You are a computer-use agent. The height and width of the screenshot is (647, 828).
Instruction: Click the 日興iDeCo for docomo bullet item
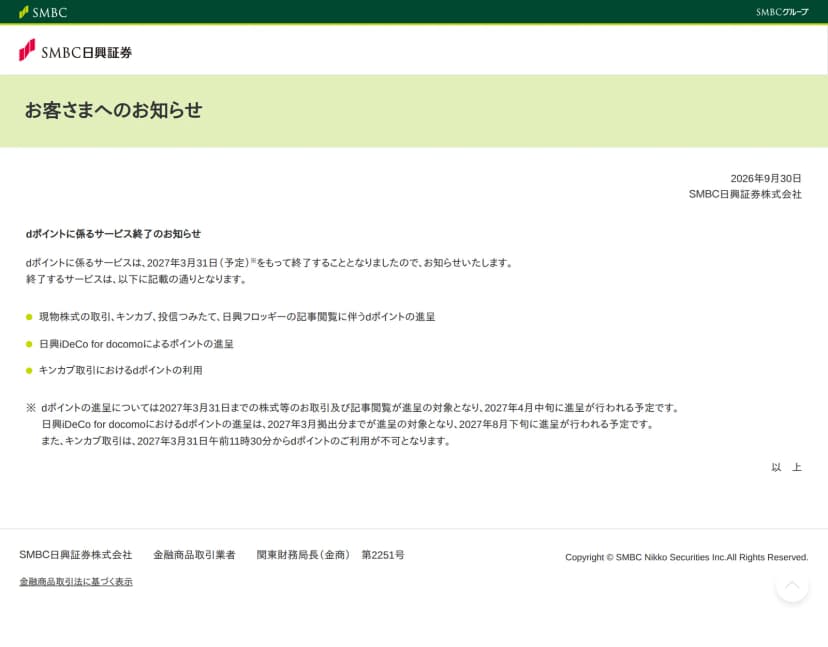[136, 344]
